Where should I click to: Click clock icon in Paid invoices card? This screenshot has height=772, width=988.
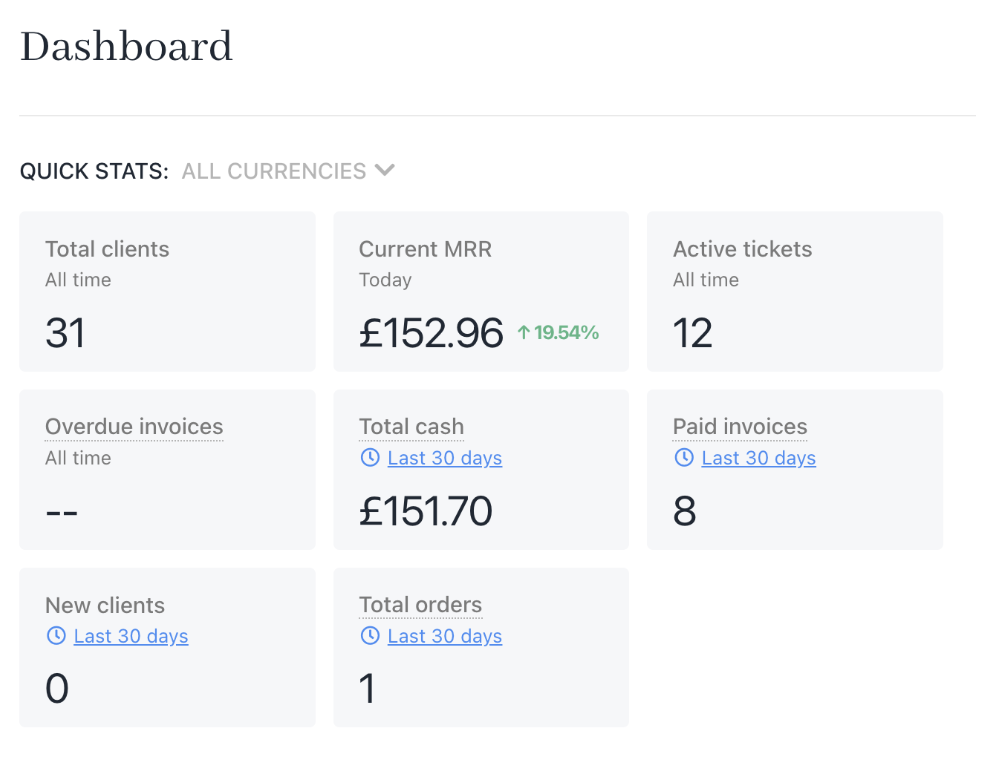pos(684,458)
